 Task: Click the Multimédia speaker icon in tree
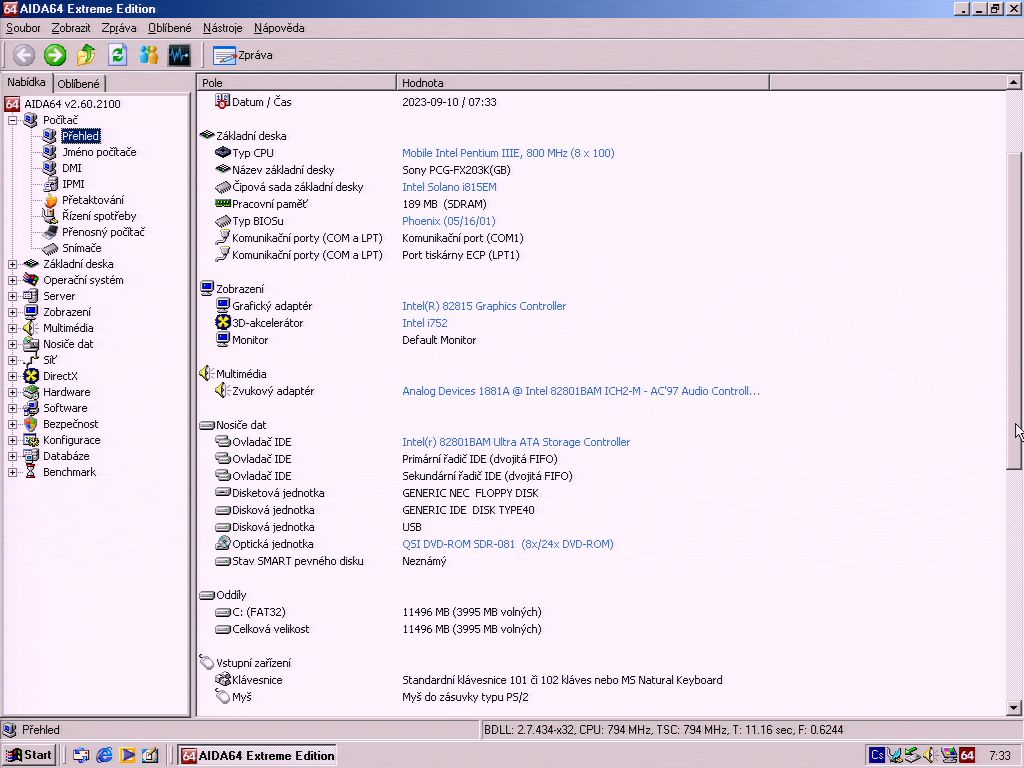coord(31,328)
